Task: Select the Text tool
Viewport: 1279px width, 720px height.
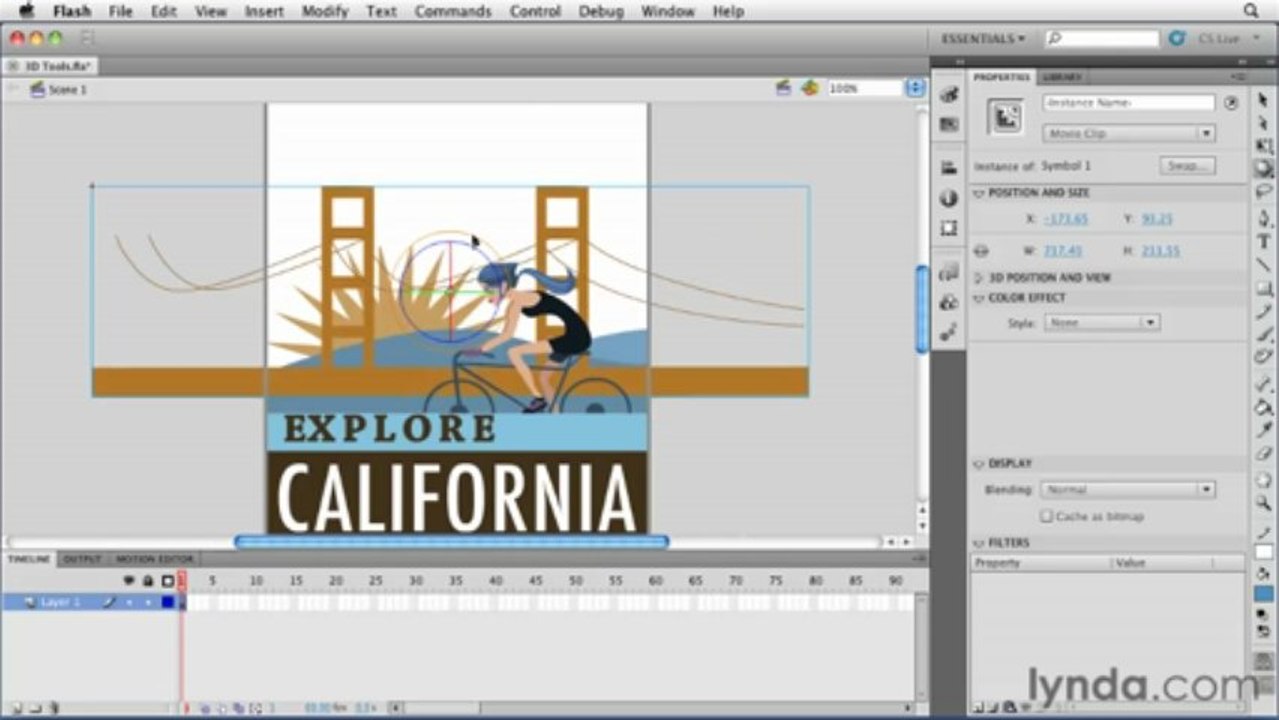Action: [1264, 242]
